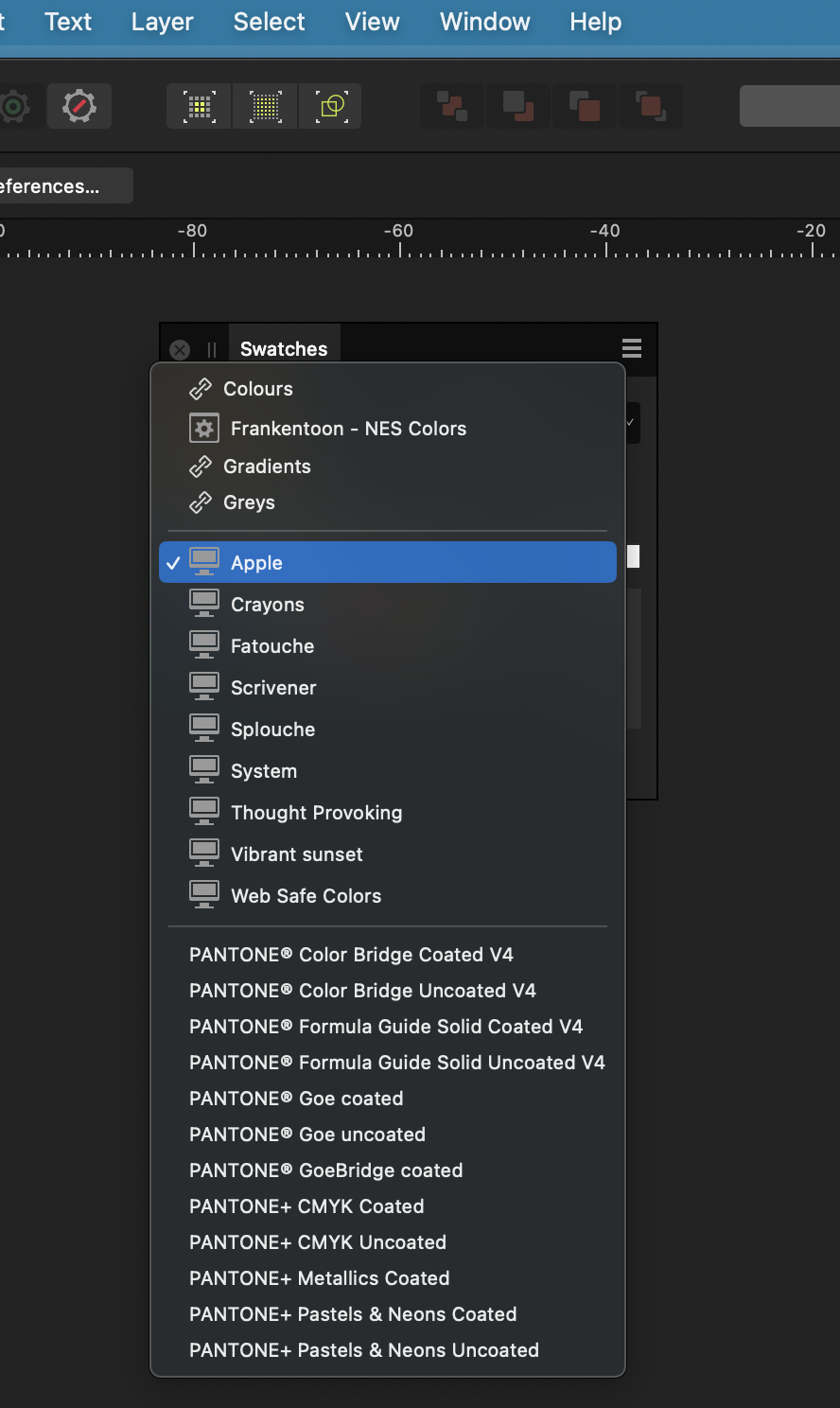Open the Swatches panel hamburger menu
This screenshot has width=840, height=1408.
click(632, 348)
